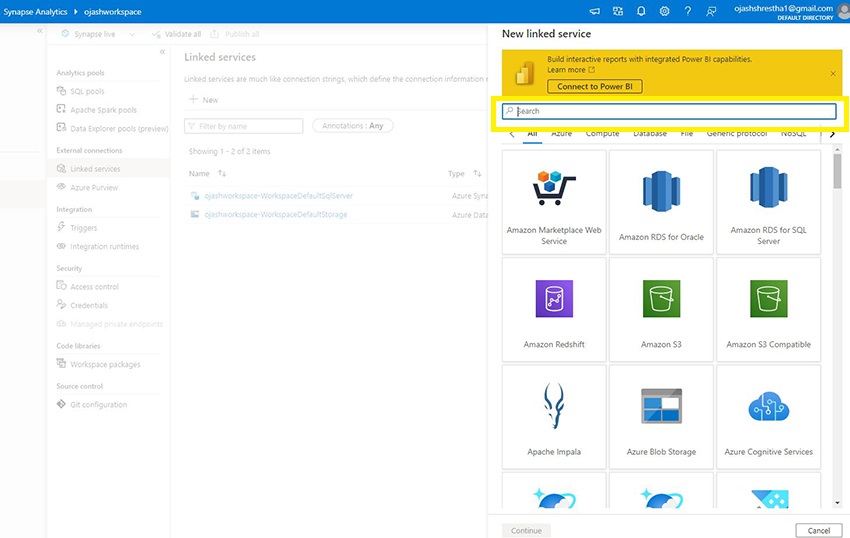Open the Learn more link in banner
This screenshot has width=850, height=538.
(571, 70)
